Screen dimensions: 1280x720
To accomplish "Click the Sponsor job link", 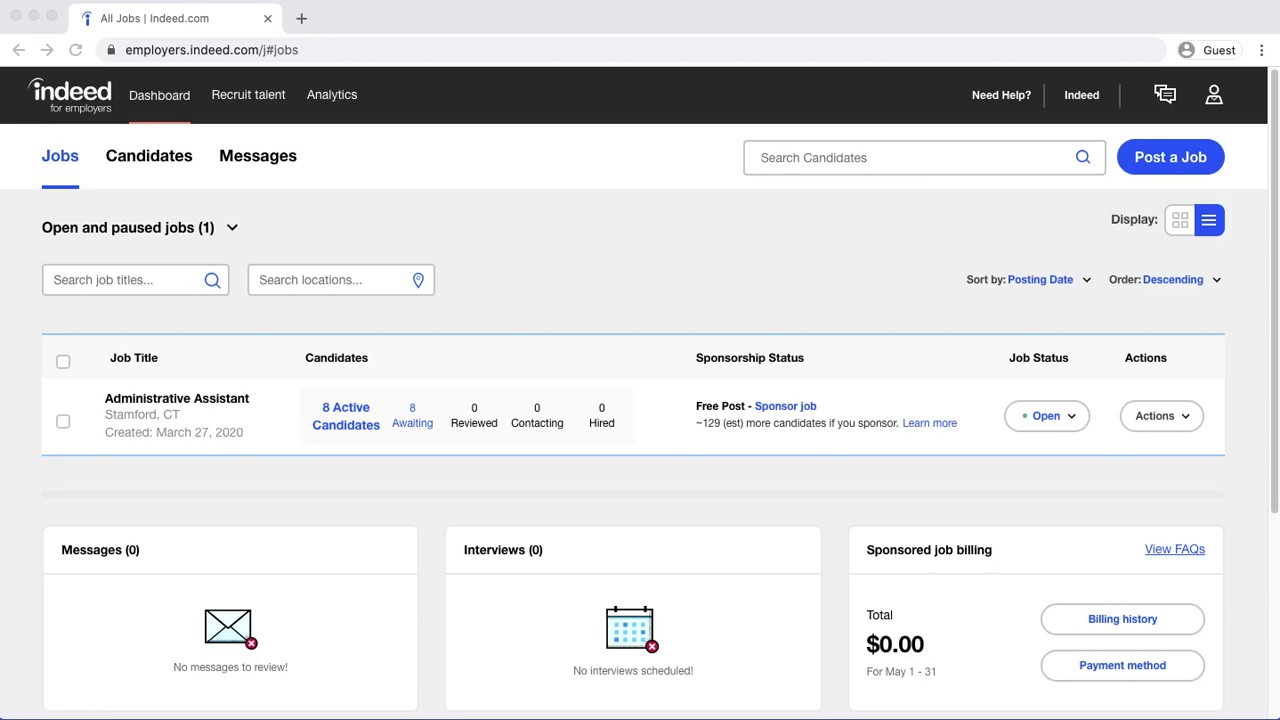I will pos(785,406).
